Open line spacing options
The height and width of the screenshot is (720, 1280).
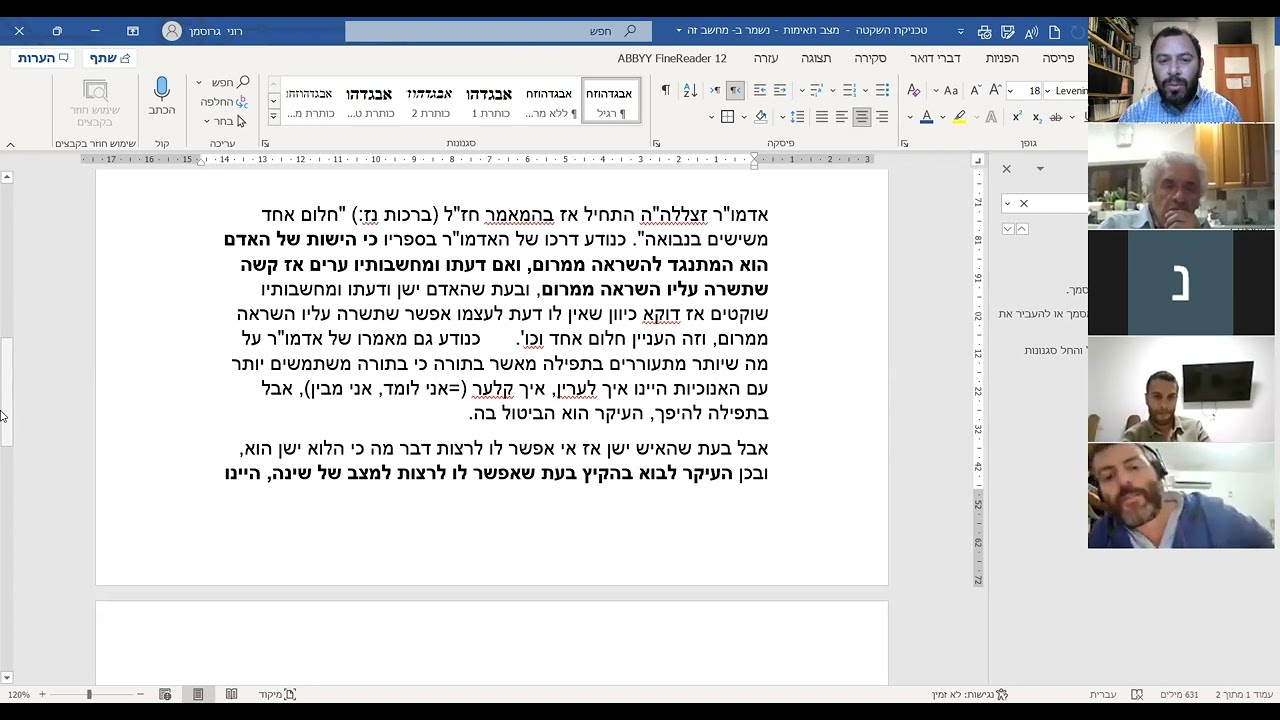click(x=797, y=117)
